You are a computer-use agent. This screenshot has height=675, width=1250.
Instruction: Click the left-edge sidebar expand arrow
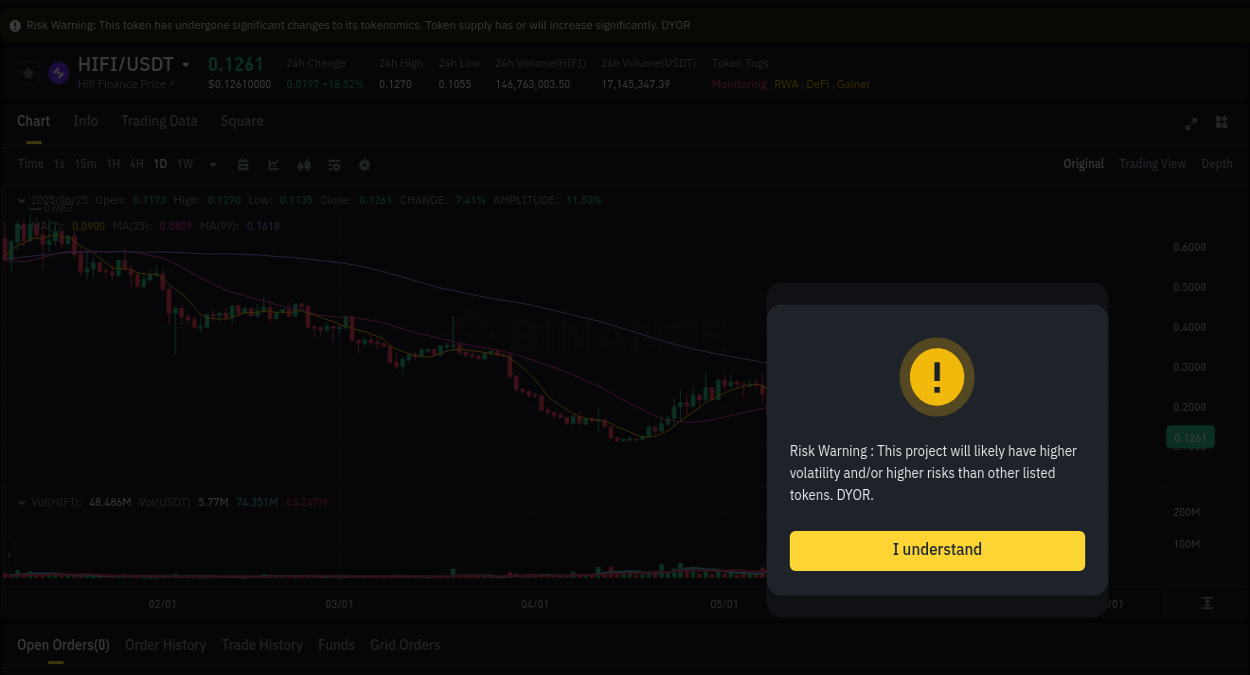(8, 553)
